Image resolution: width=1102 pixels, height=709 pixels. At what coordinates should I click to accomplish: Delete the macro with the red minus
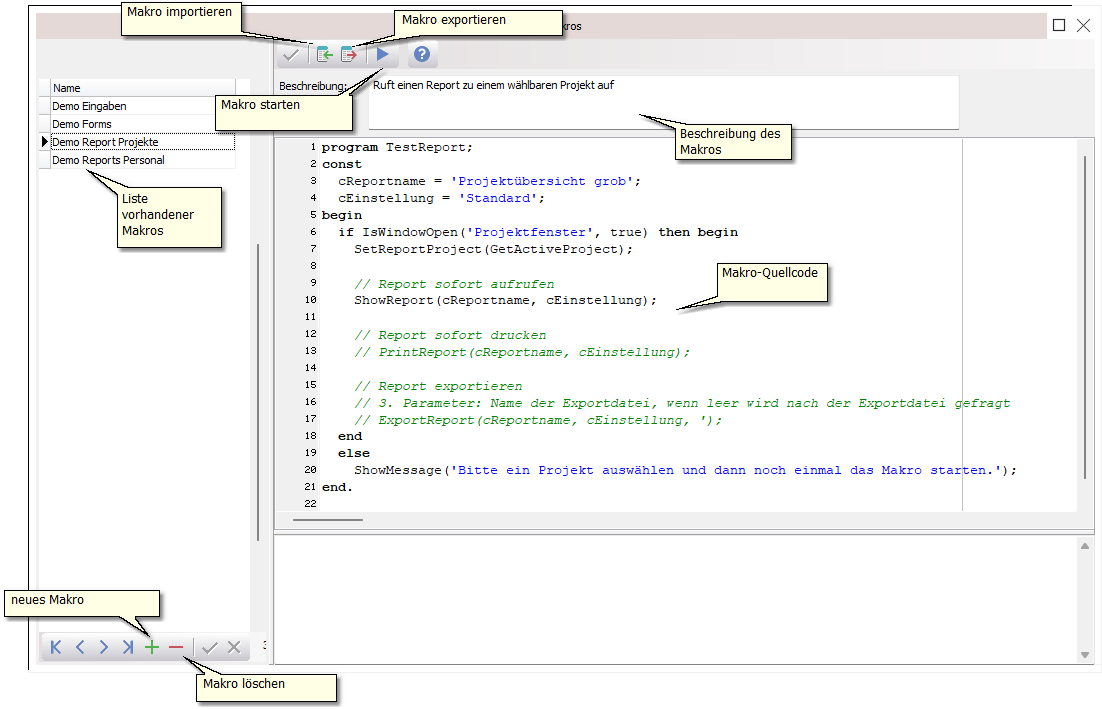pos(176,648)
